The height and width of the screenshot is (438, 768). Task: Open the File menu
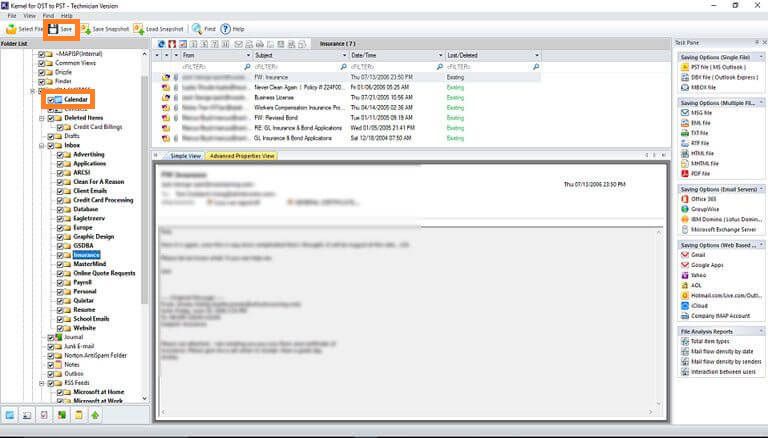(x=12, y=16)
